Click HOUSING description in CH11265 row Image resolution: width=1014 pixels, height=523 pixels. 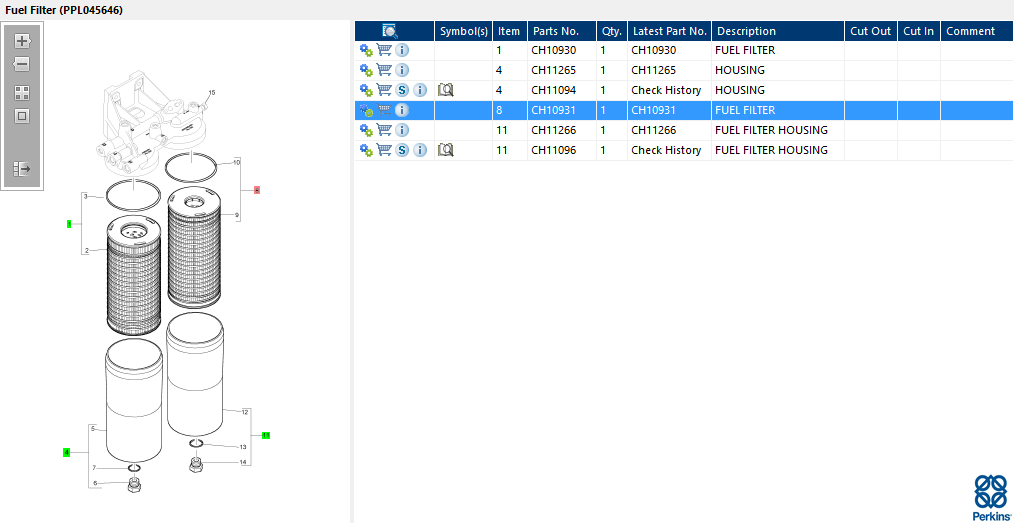[740, 70]
